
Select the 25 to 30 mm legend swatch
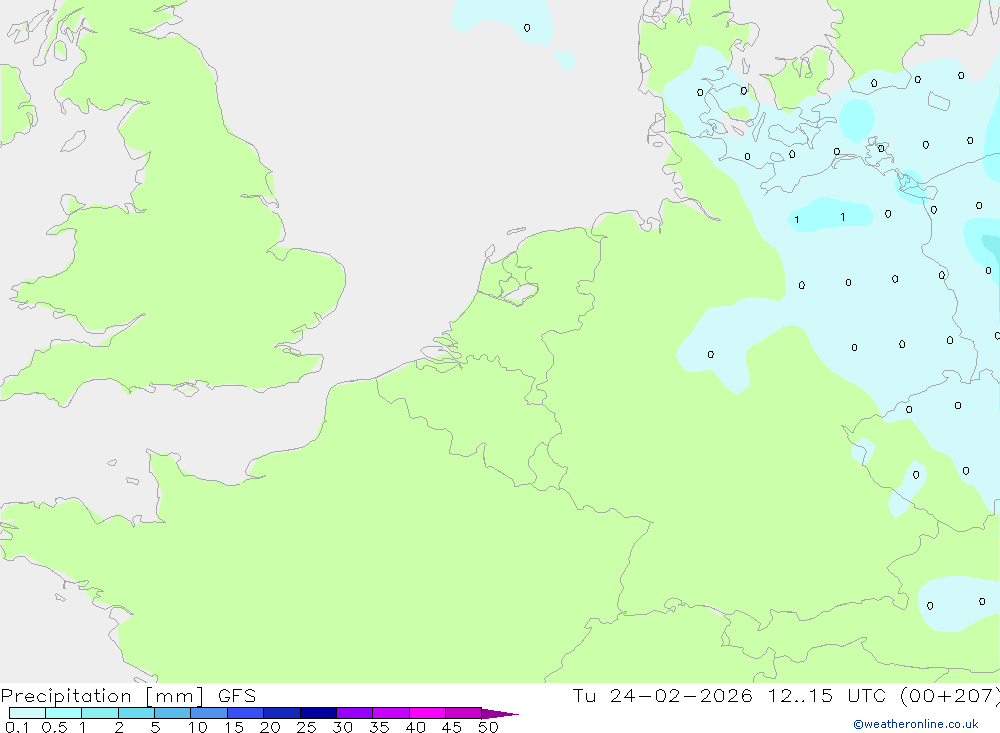click(318, 713)
